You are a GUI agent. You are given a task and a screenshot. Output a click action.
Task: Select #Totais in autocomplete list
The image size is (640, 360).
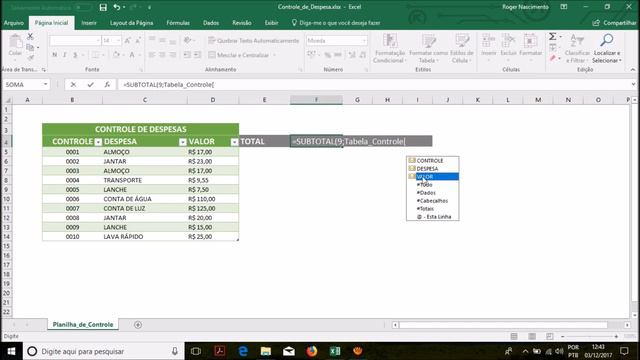coord(433,209)
